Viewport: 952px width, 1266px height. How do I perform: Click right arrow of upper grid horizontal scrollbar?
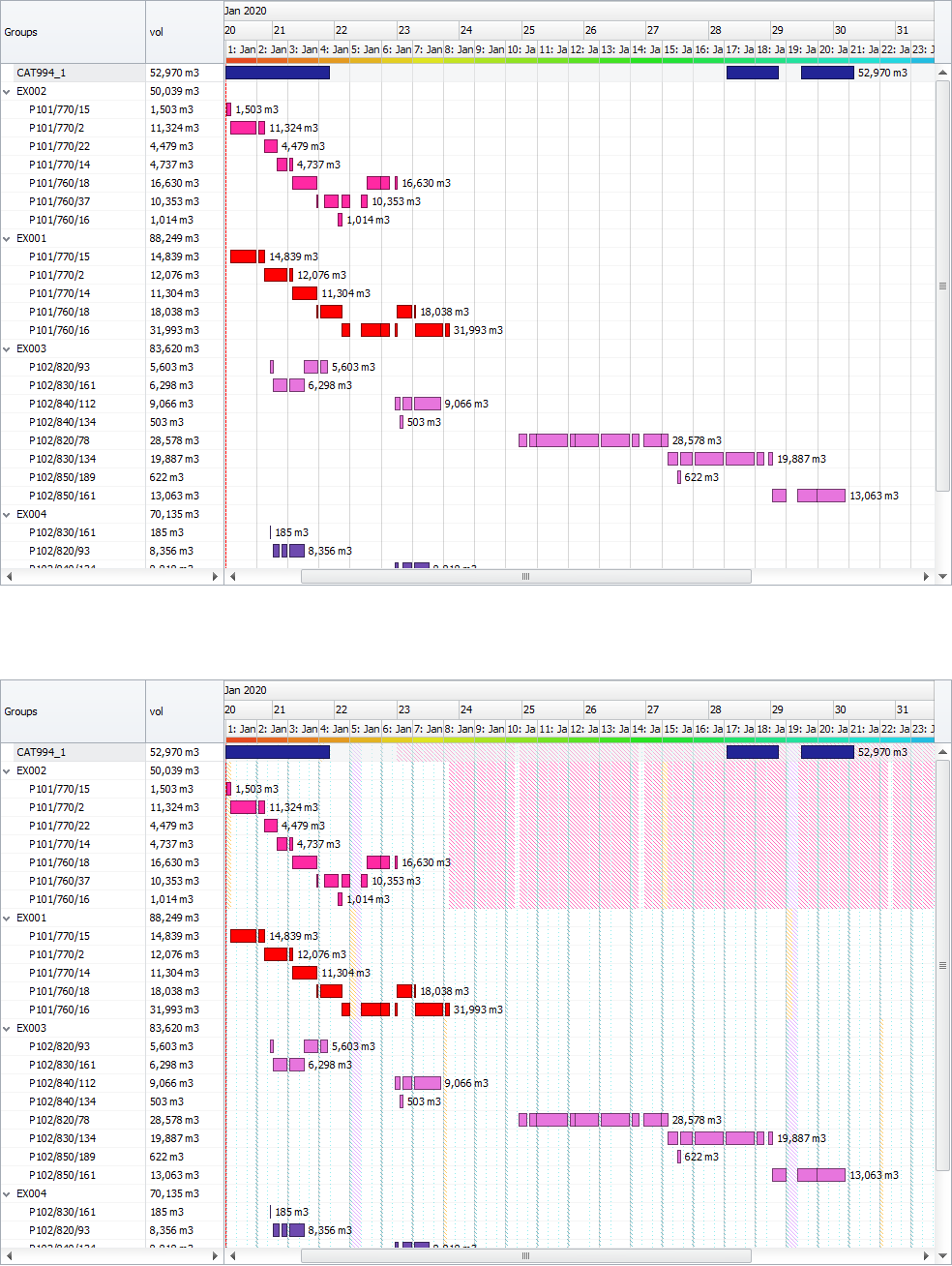tap(215, 577)
